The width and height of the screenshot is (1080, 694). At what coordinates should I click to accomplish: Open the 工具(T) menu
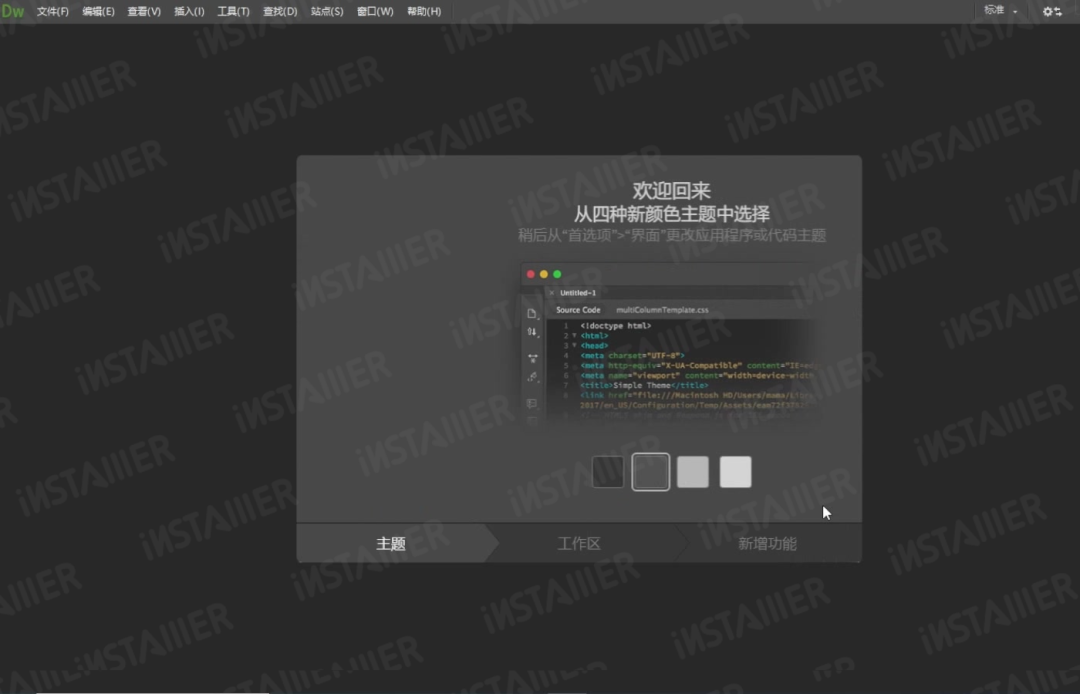(233, 11)
